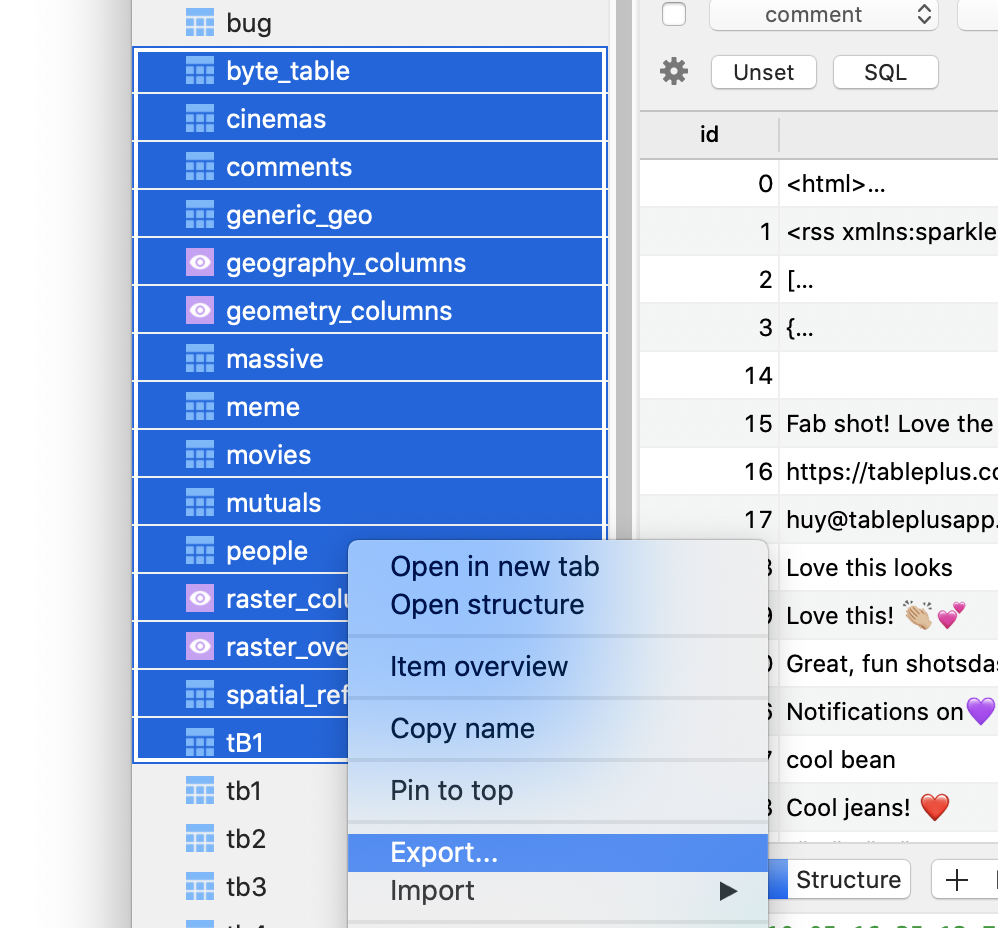
Task: Open the comment filter dropdown
Action: pos(823,15)
